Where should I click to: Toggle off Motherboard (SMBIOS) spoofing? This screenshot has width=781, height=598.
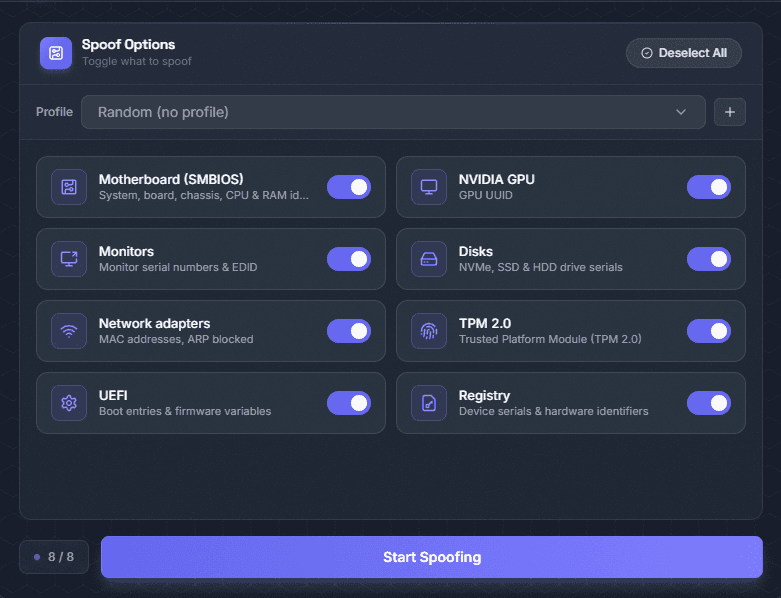(x=349, y=187)
